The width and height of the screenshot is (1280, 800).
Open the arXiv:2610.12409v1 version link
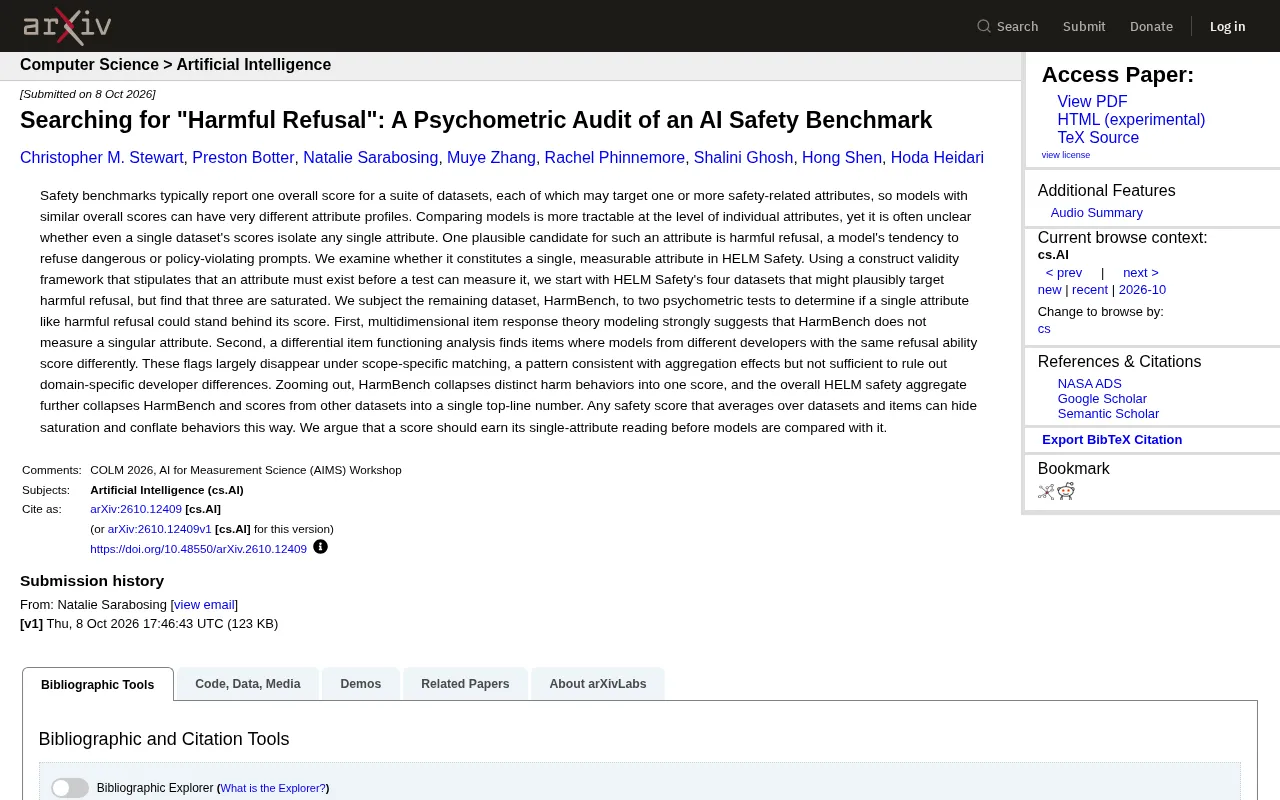[160, 529]
